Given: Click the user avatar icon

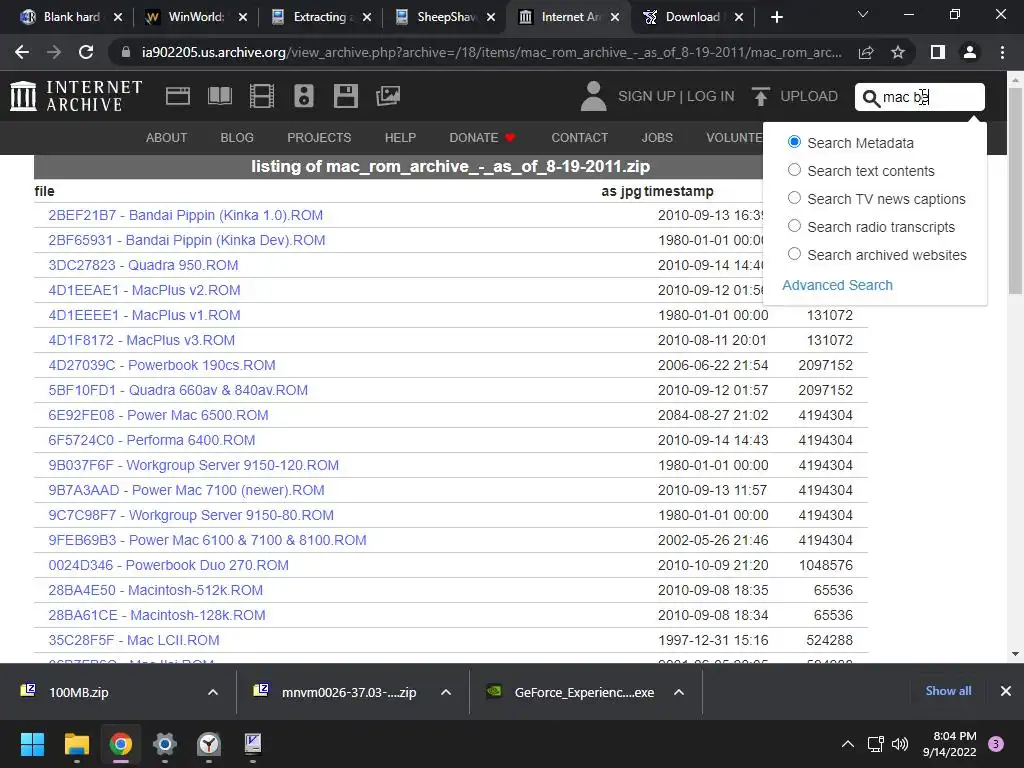Looking at the screenshot, I should point(594,96).
